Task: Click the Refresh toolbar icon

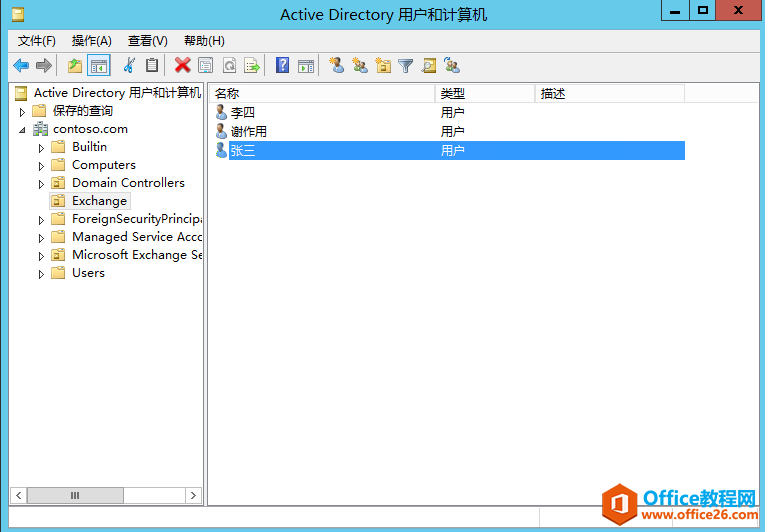Action: [x=229, y=65]
